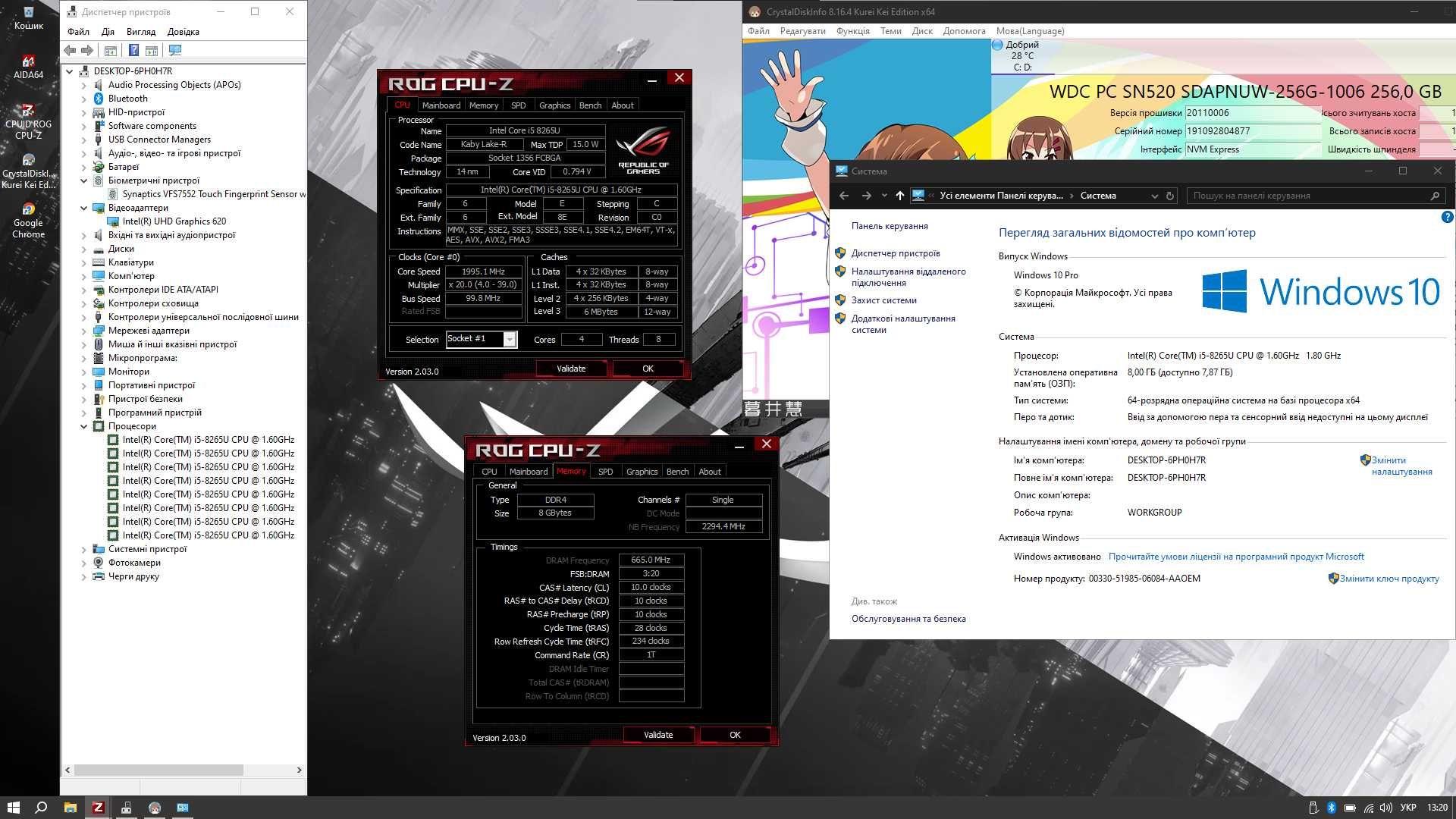Click the УКР language indicator in taskbar

[1408, 808]
